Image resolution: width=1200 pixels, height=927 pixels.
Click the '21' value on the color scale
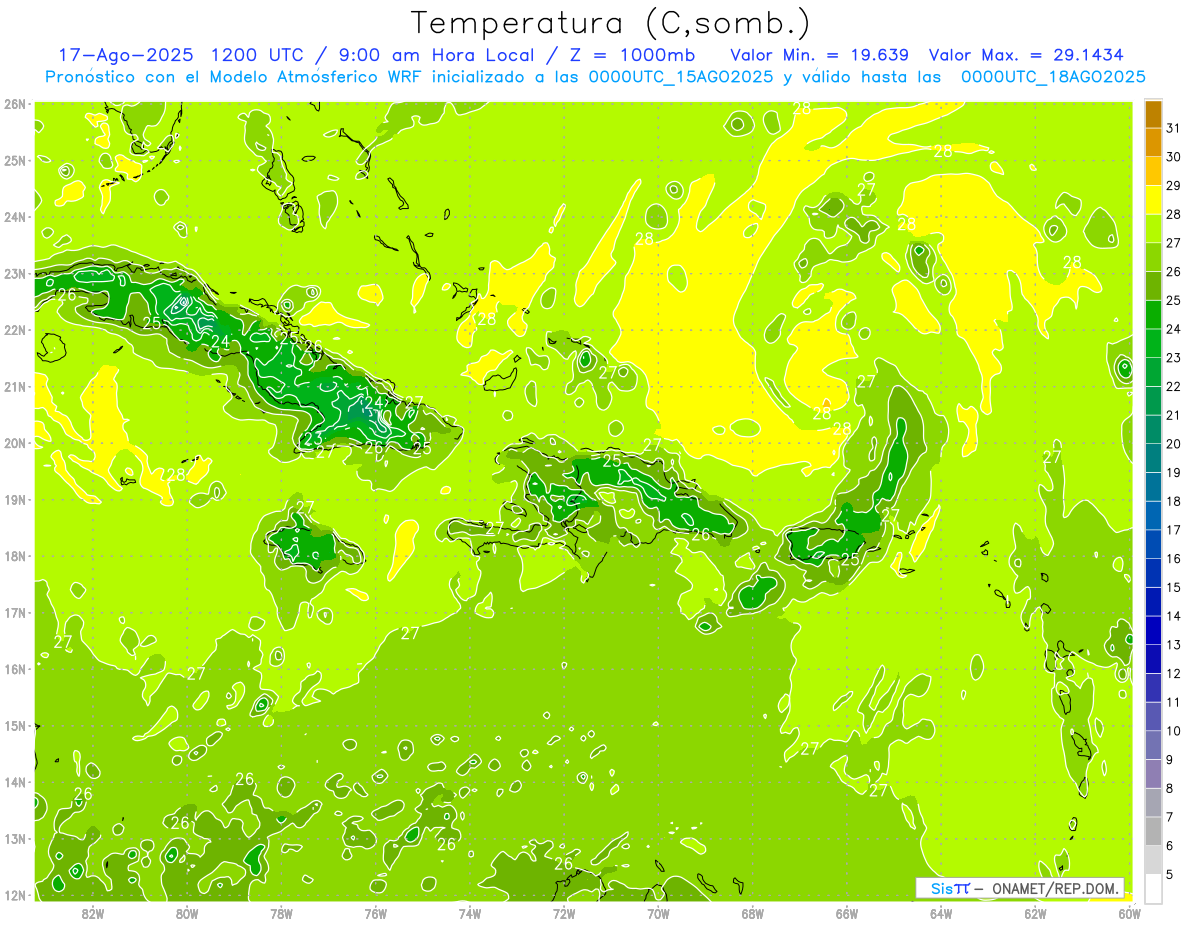tap(1174, 416)
